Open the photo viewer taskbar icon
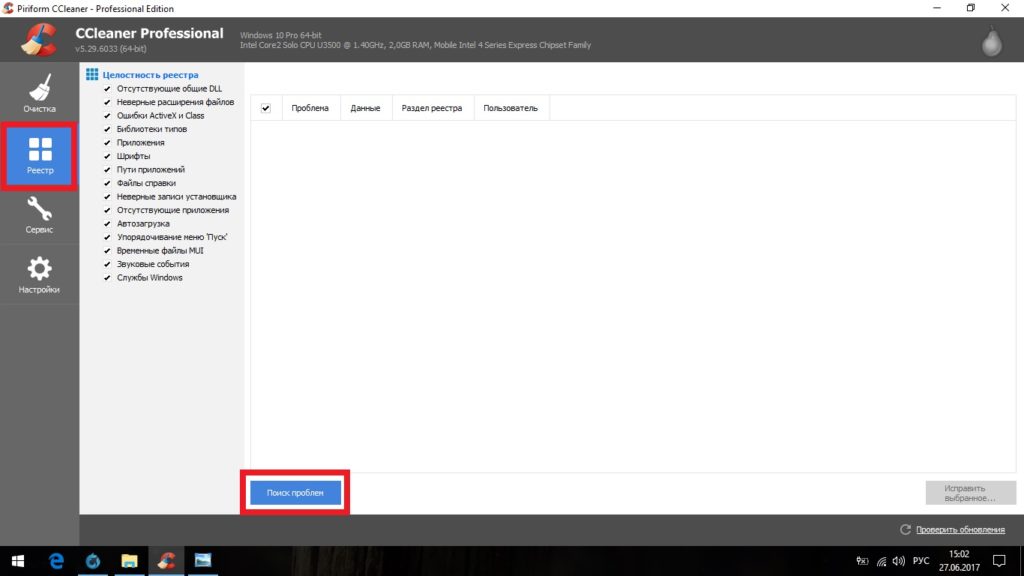The image size is (1024, 576). [203, 561]
